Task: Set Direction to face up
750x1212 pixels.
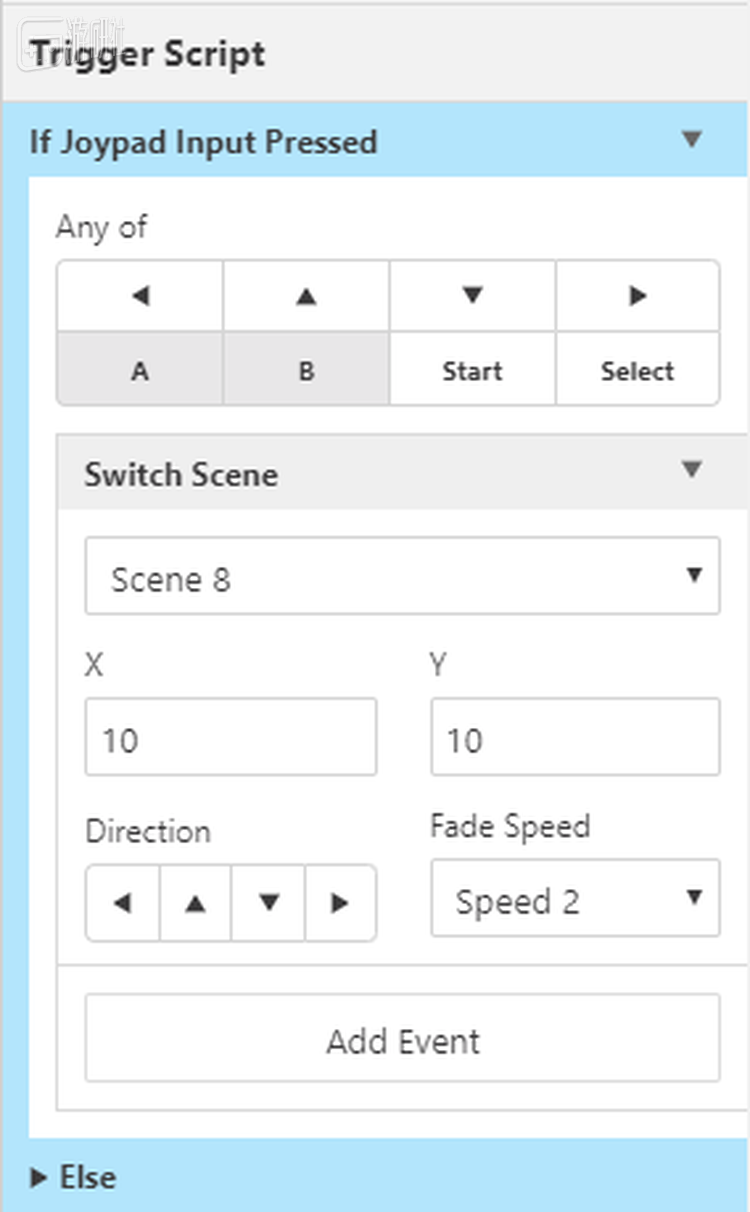Action: coord(195,903)
